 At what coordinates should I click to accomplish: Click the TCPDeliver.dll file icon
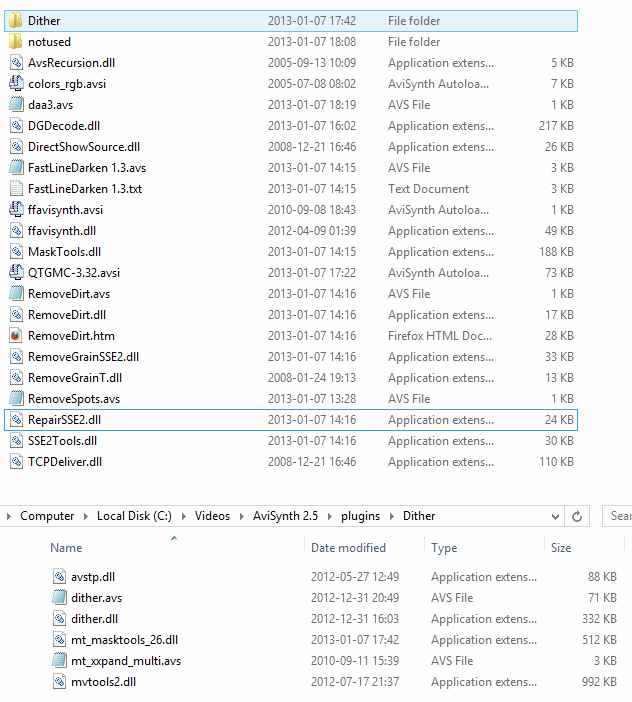(x=16, y=462)
